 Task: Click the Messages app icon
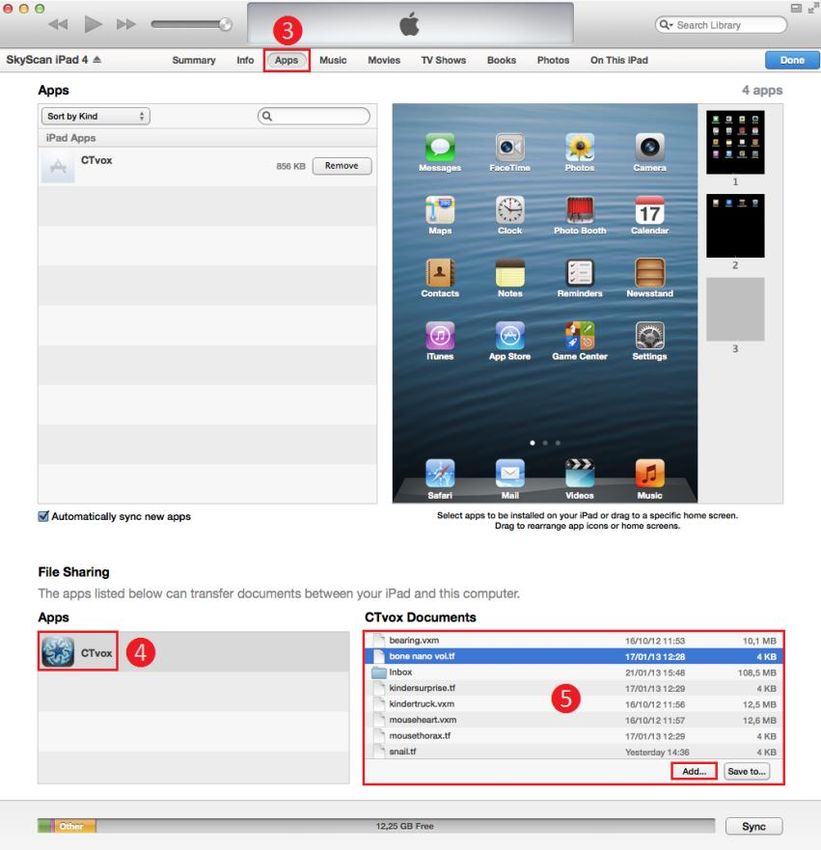440,147
